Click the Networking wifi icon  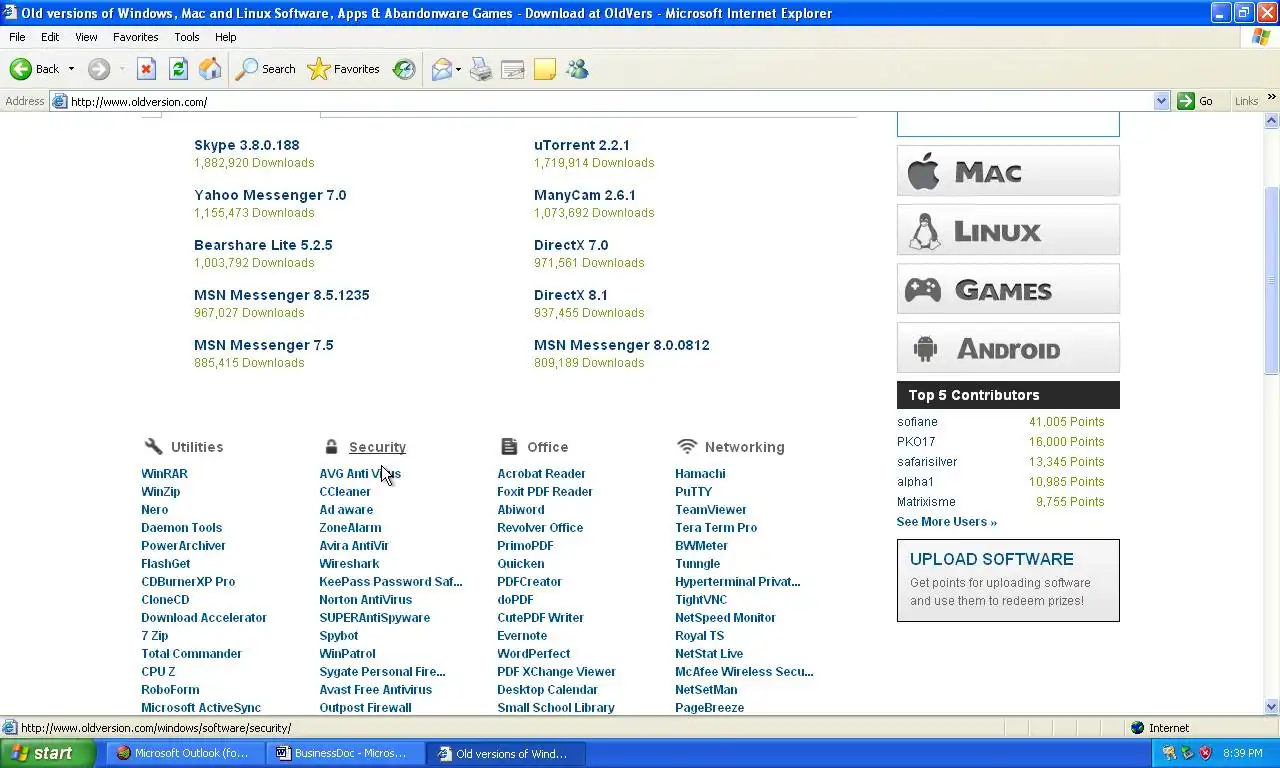(686, 446)
